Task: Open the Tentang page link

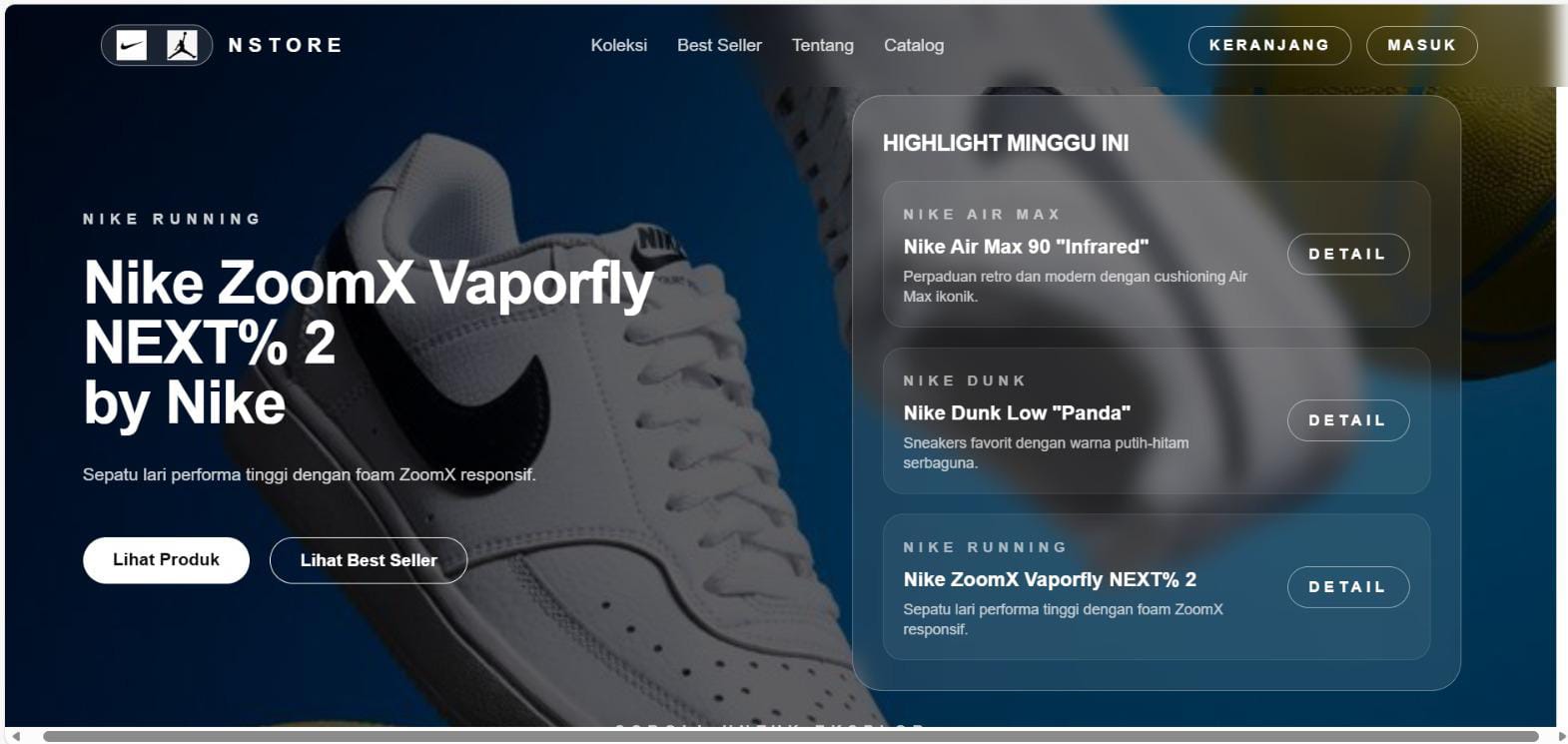Action: click(823, 45)
